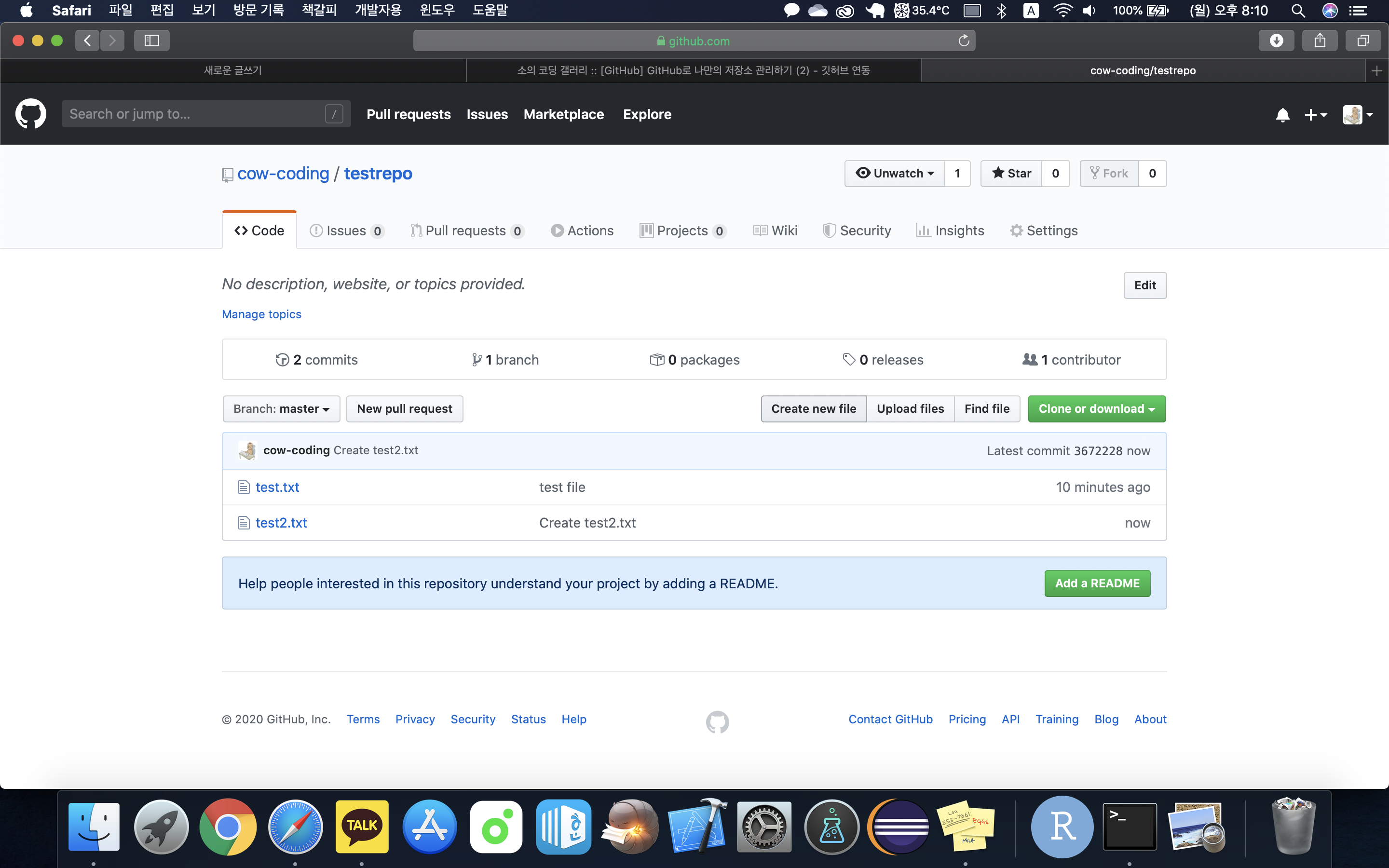Star the testrepo repository
The width and height of the screenshot is (1389, 868).
[x=1011, y=174]
